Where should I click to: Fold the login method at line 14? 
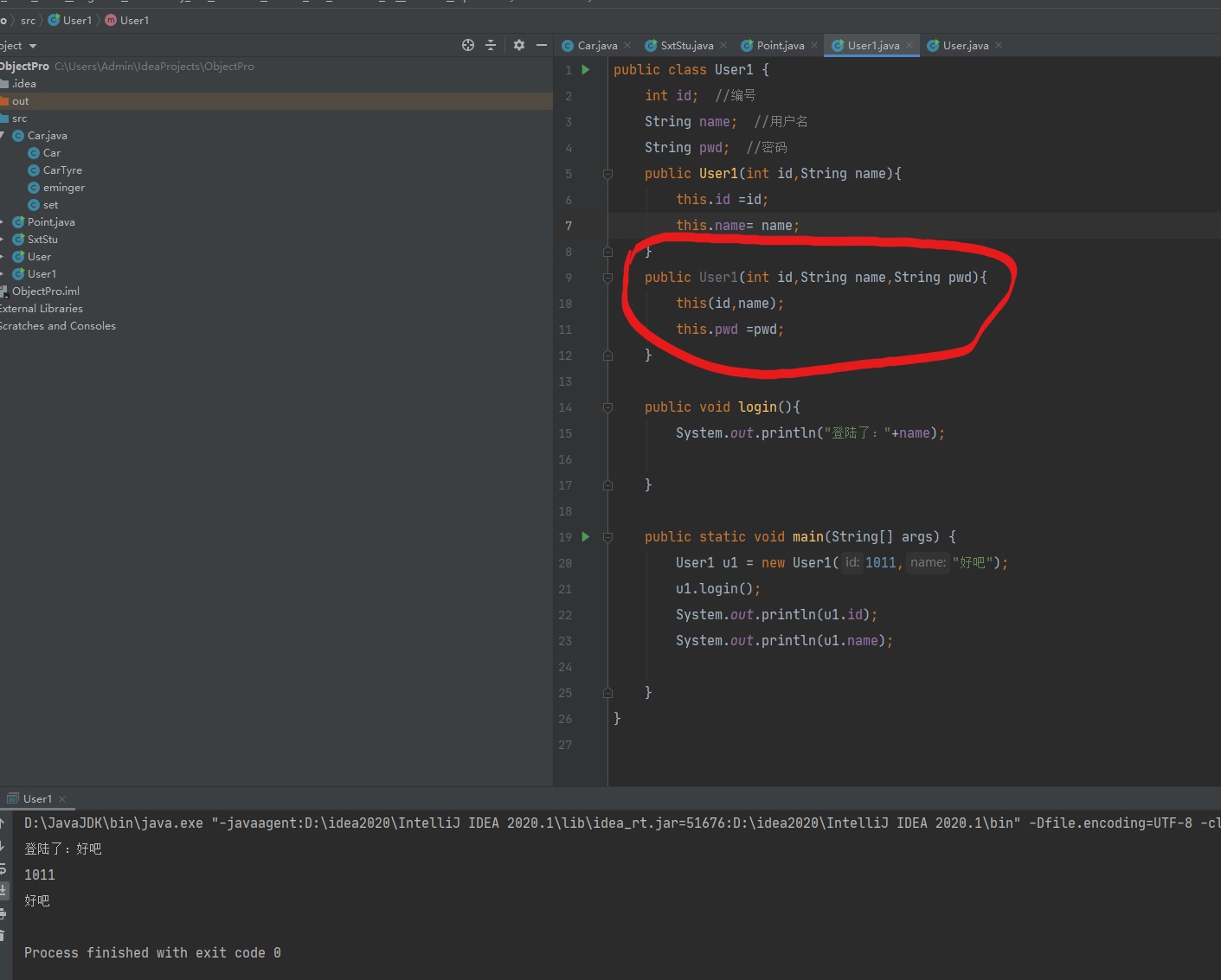tap(607, 407)
